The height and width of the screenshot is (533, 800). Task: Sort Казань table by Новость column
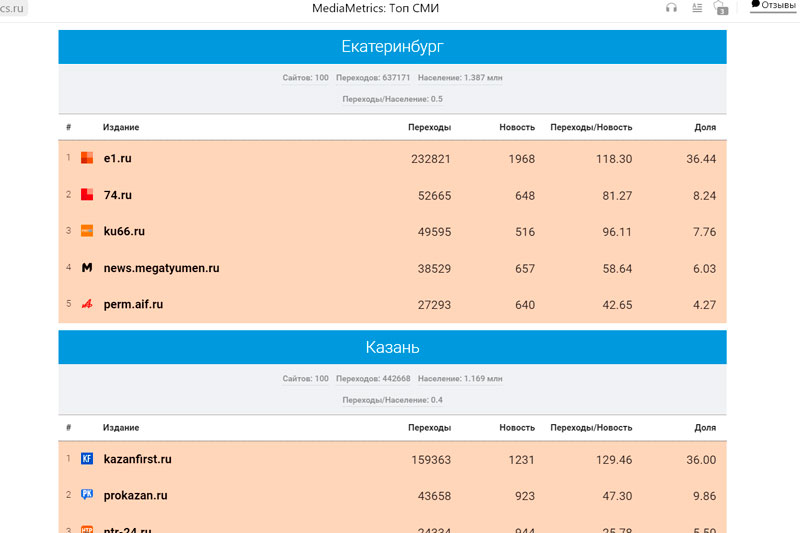click(x=517, y=428)
